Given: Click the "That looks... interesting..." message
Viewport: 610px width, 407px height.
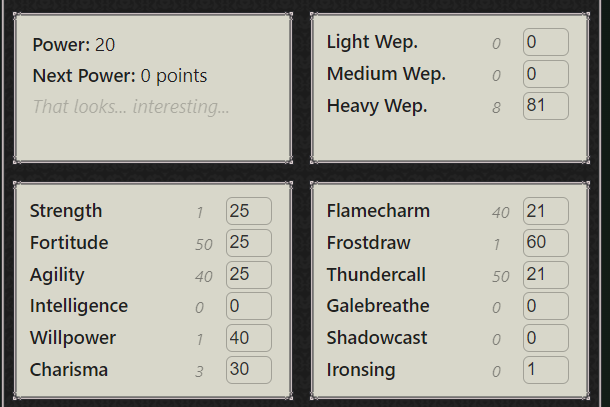Looking at the screenshot, I should 131,106.
